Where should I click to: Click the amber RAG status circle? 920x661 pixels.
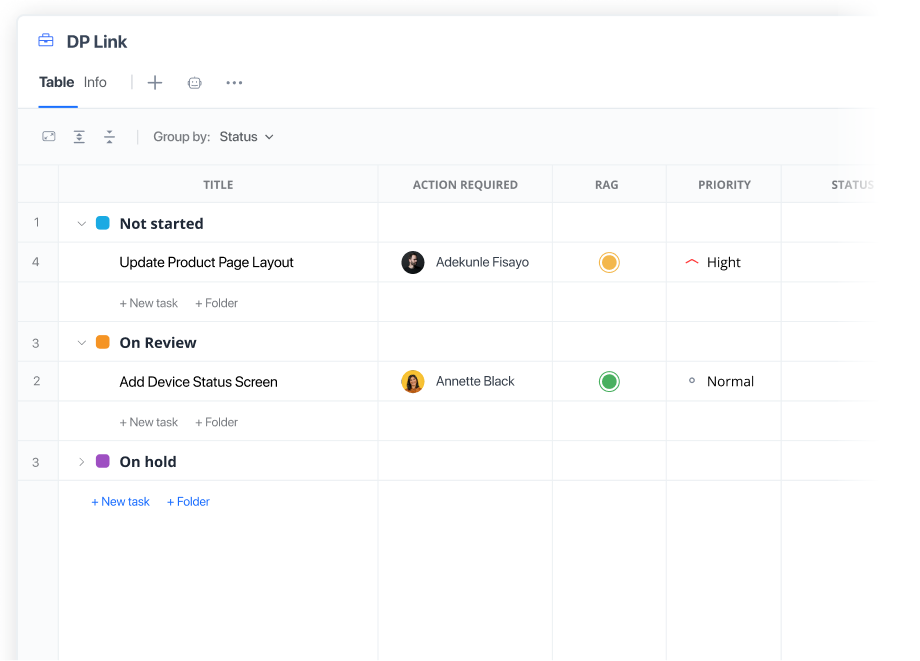609,262
